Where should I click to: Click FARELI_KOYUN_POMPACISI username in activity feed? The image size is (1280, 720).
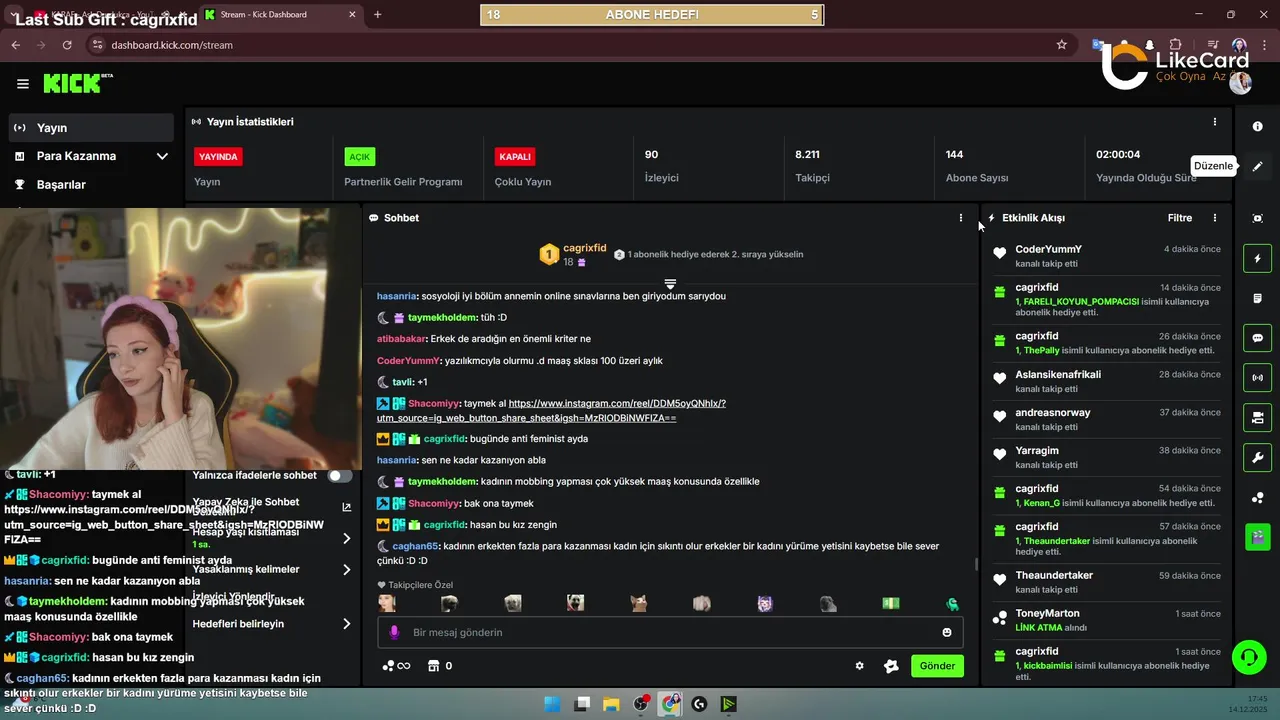[1080, 302]
